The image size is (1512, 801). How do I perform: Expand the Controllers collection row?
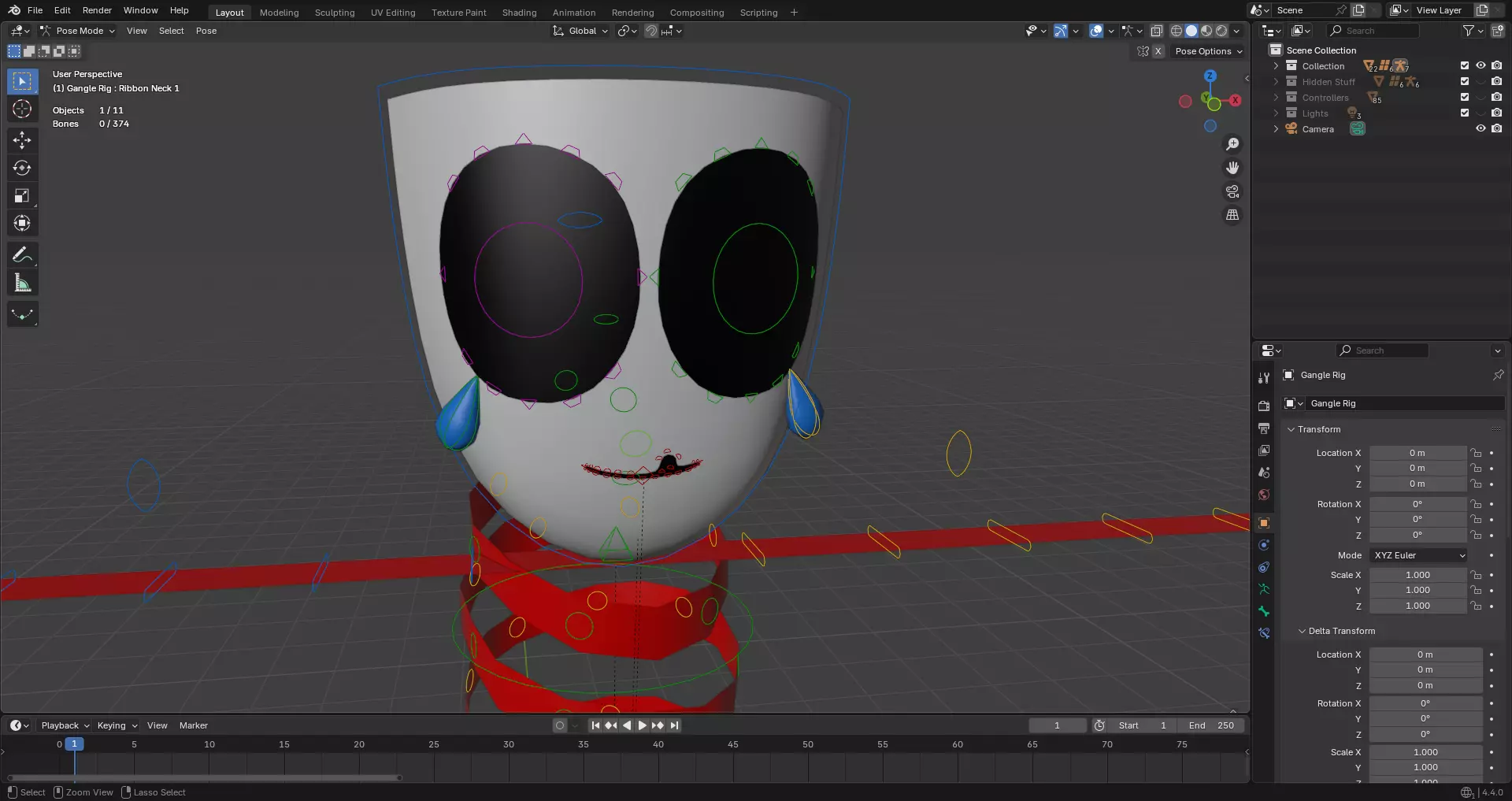pos(1276,98)
